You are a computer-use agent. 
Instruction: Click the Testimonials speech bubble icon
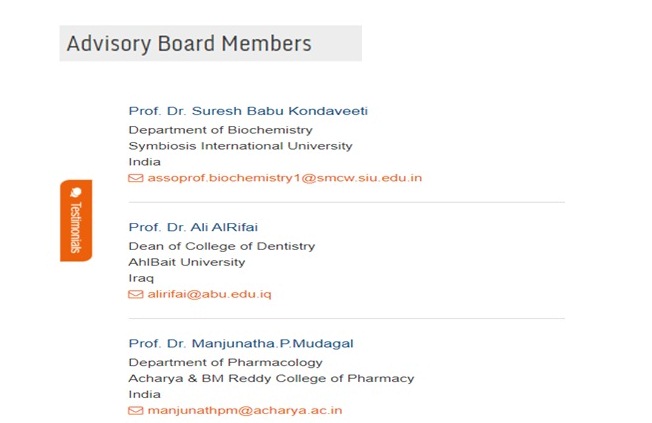click(x=76, y=192)
